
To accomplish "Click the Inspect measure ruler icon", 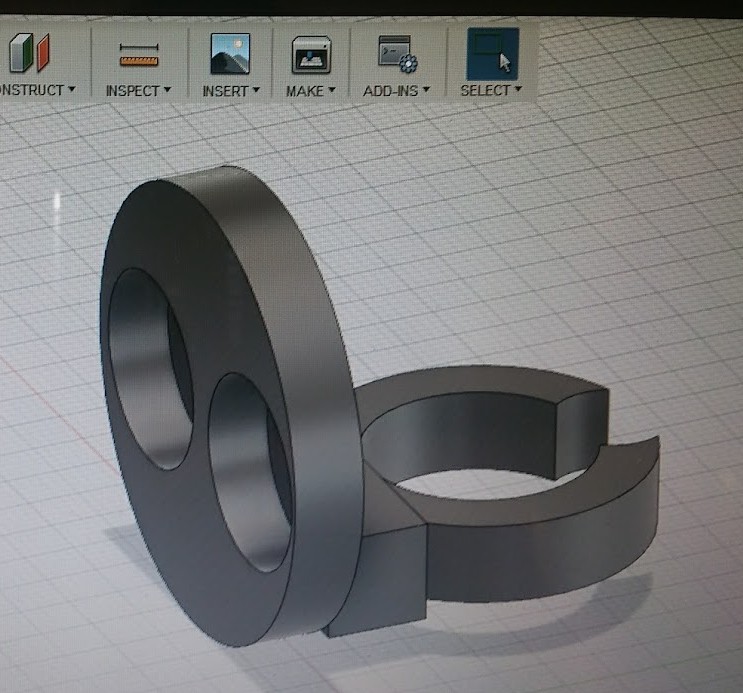I will [139, 54].
